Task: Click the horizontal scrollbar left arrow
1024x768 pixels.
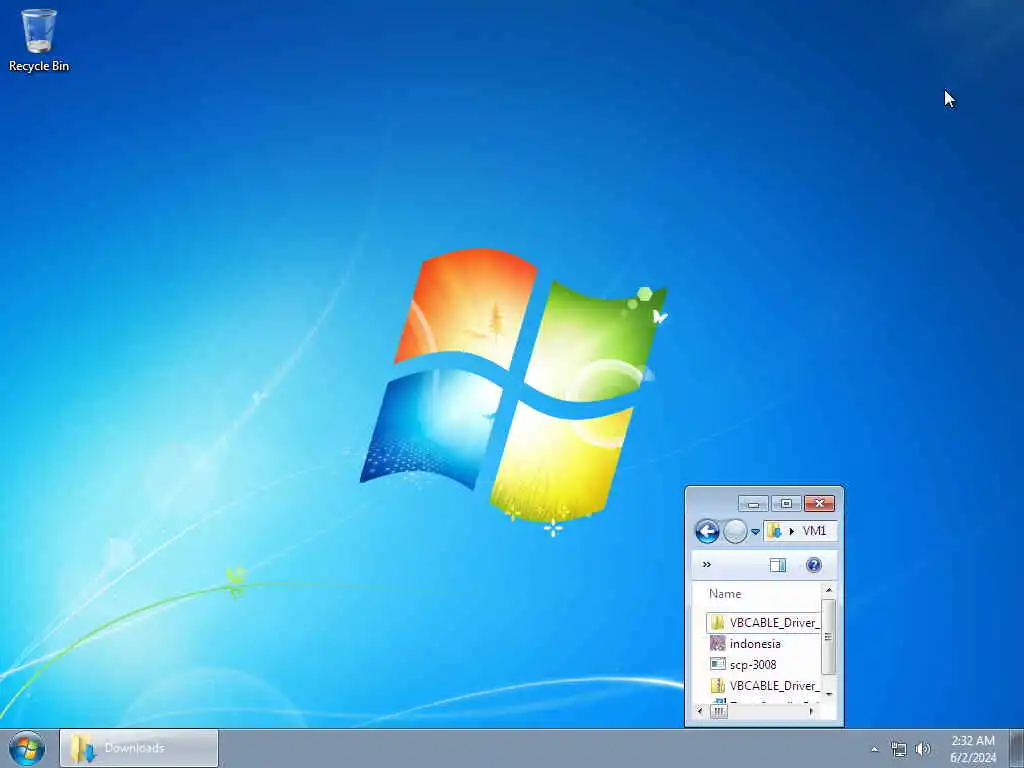Action: pos(700,711)
